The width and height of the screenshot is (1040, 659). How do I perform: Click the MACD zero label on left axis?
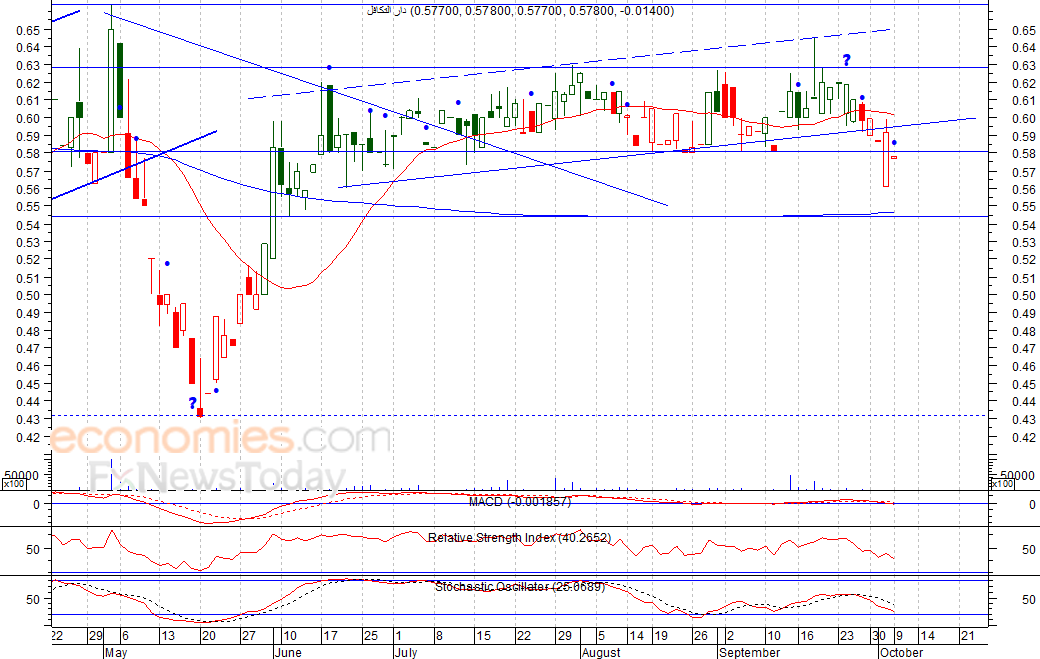(x=36, y=505)
